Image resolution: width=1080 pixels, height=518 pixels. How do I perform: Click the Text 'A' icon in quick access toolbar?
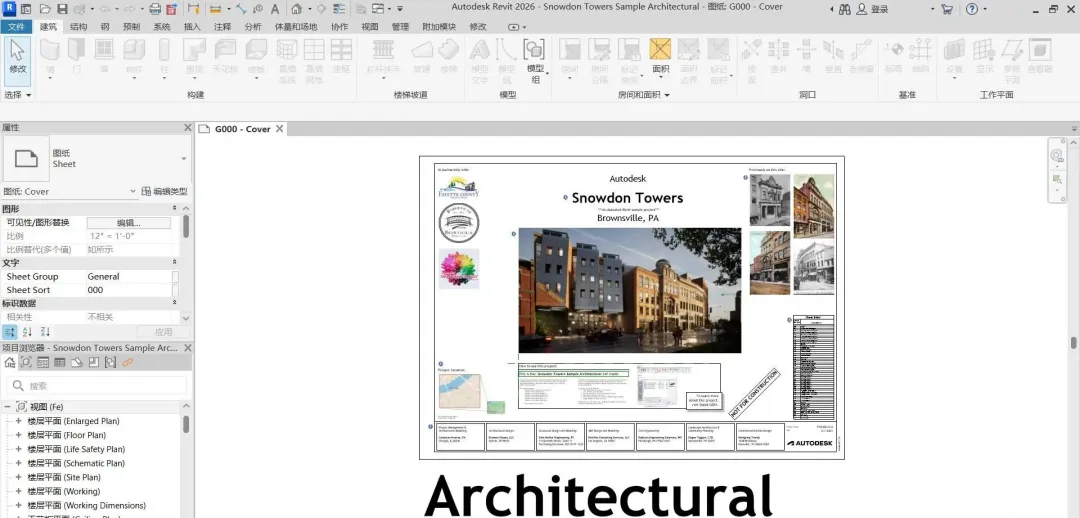pyautogui.click(x=274, y=9)
